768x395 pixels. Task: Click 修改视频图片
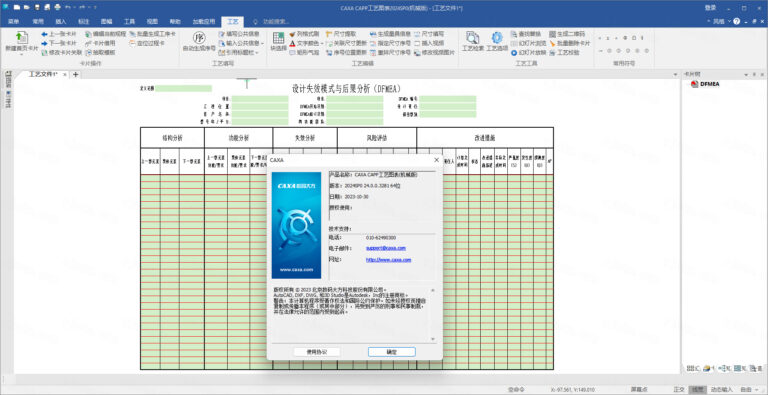434,52
